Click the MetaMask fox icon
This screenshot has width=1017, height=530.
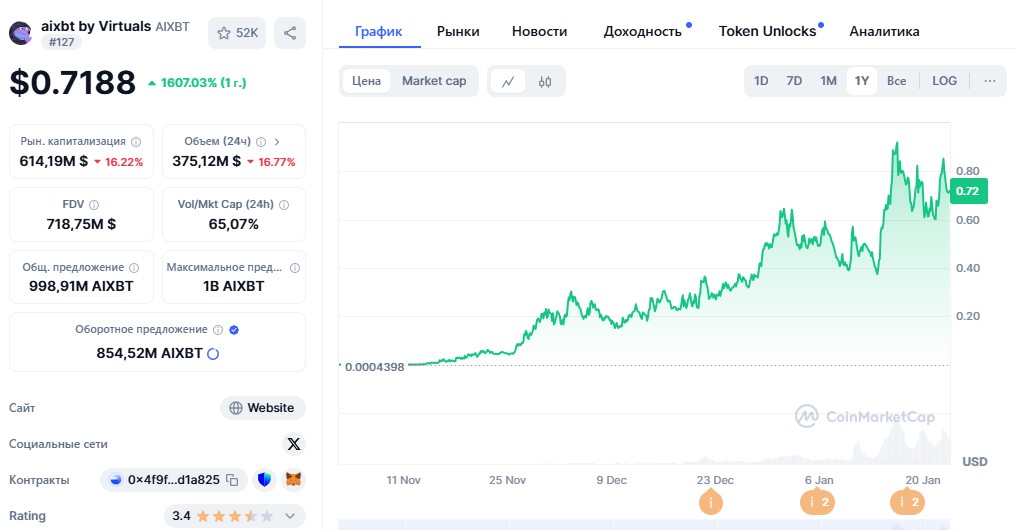[x=293, y=480]
